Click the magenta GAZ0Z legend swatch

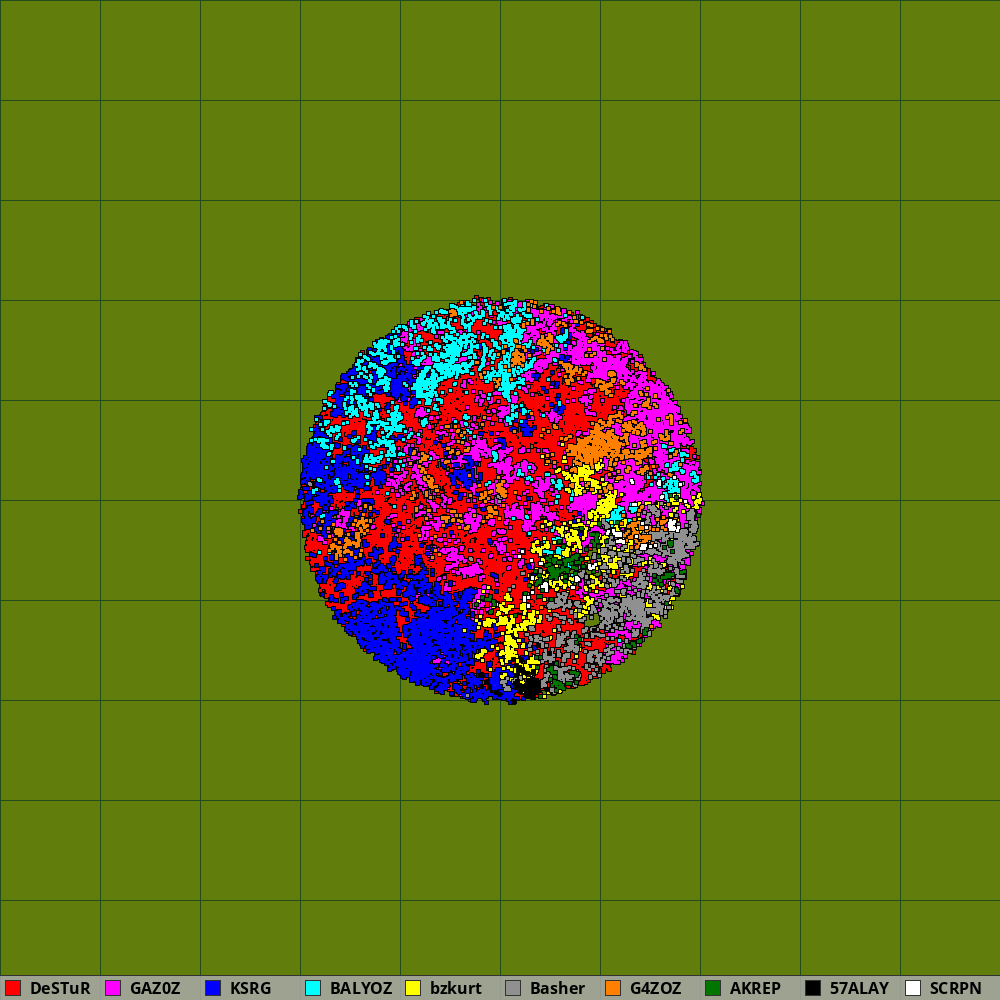tap(114, 988)
